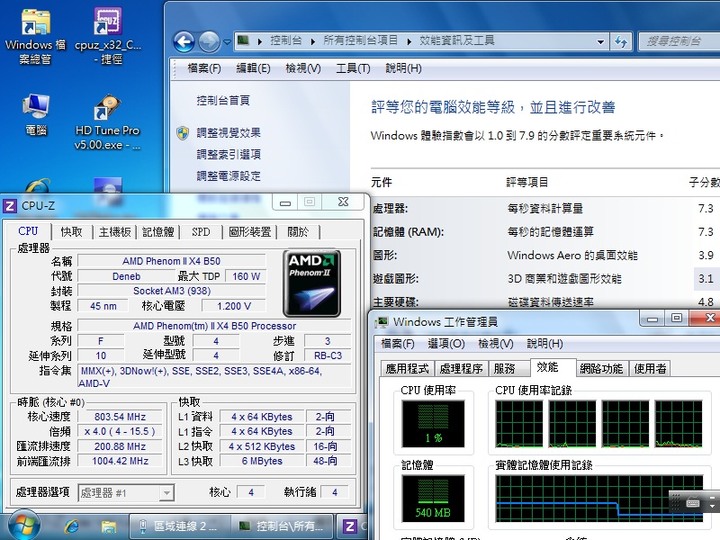
Task: Click the CPU usage 1% gauge
Action: (433, 423)
